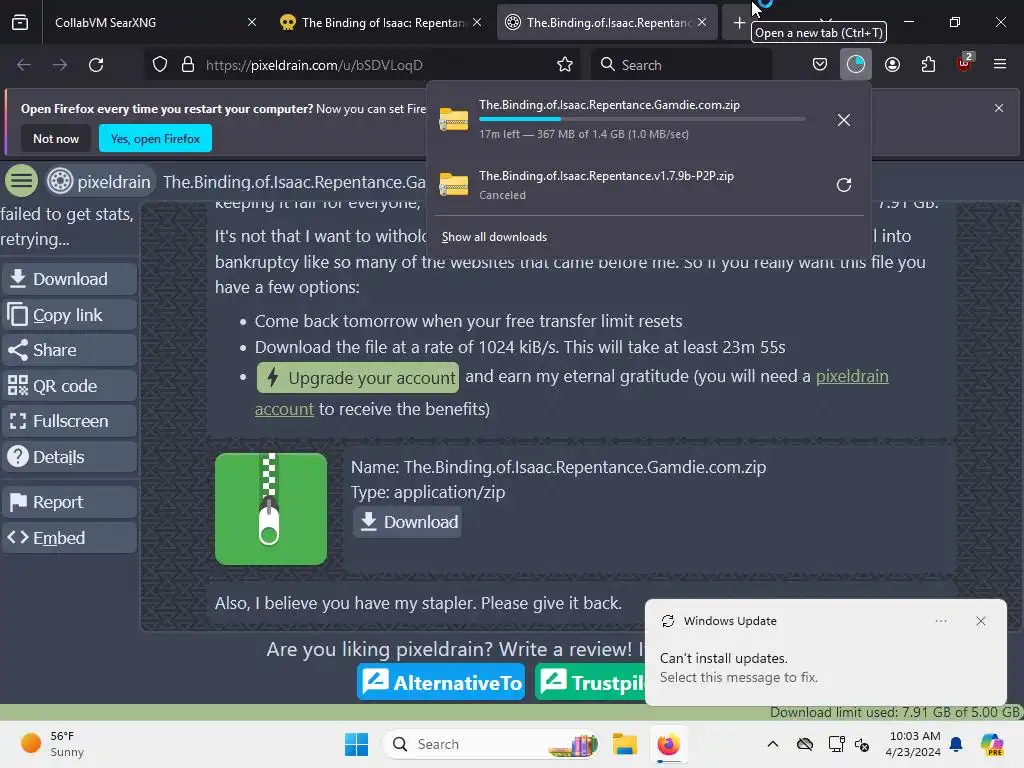Viewport: 1024px width, 768px height.
Task: Click the green zip file thumbnail
Action: pyautogui.click(x=271, y=509)
